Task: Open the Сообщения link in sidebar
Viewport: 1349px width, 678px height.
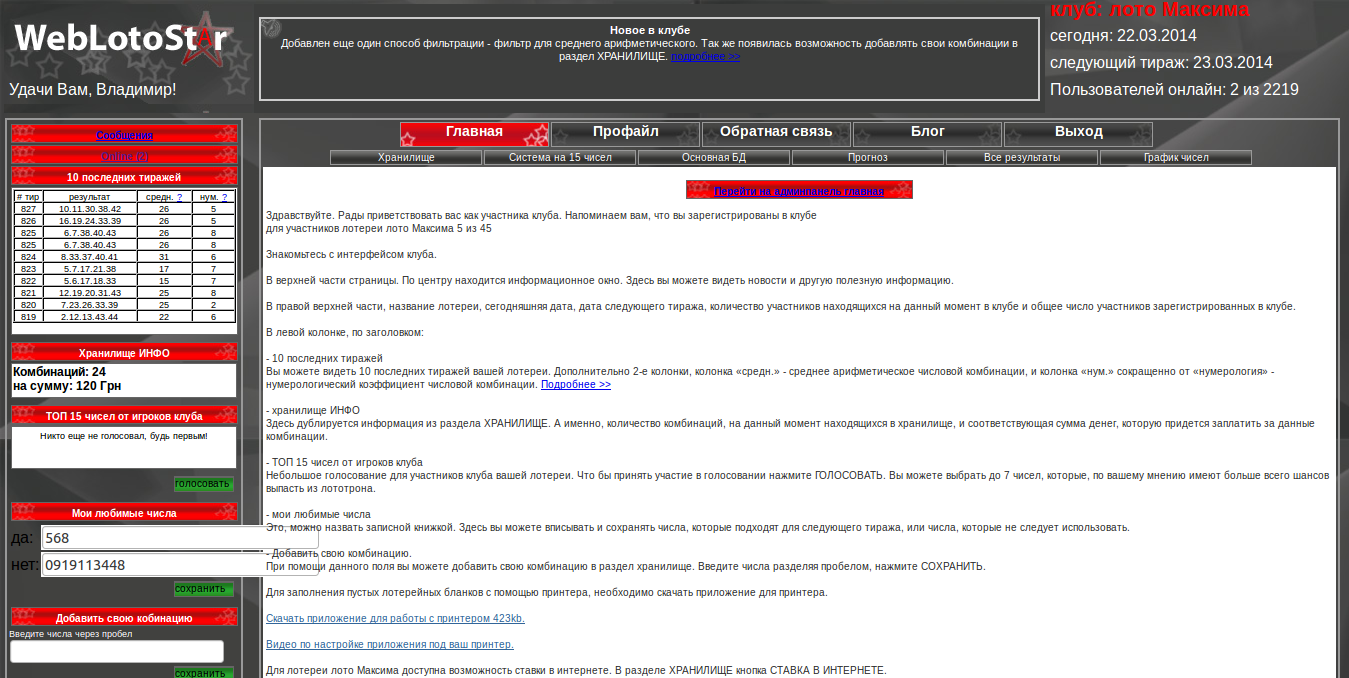Action: 124,135
